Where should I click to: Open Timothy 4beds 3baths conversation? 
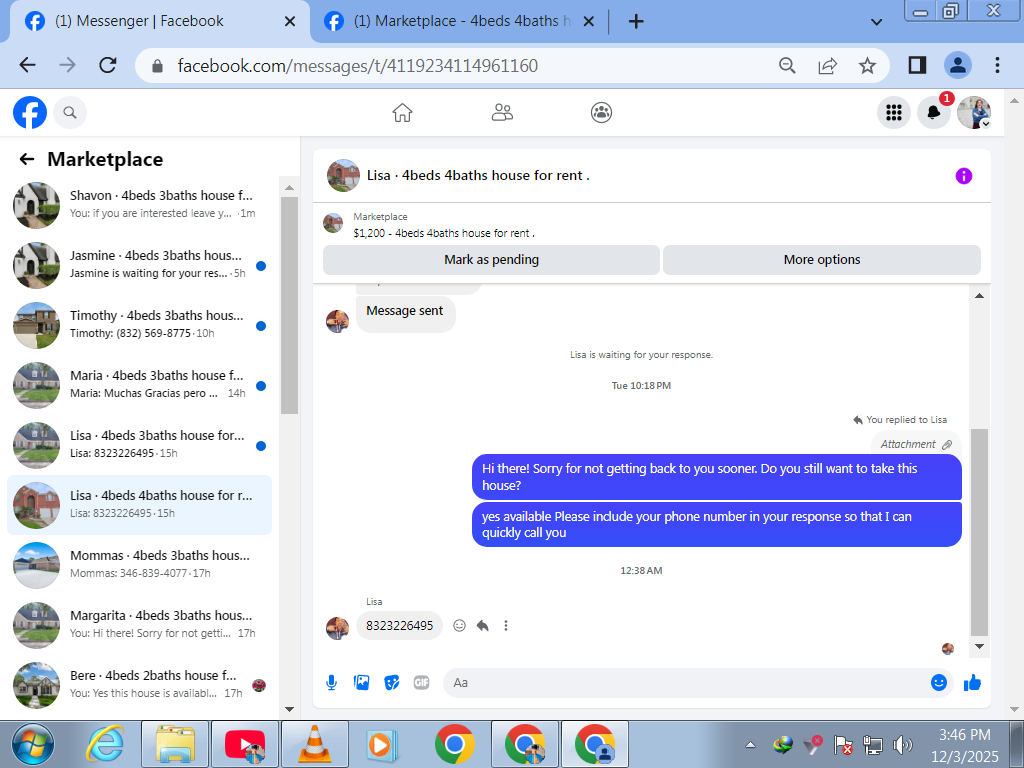click(x=139, y=325)
